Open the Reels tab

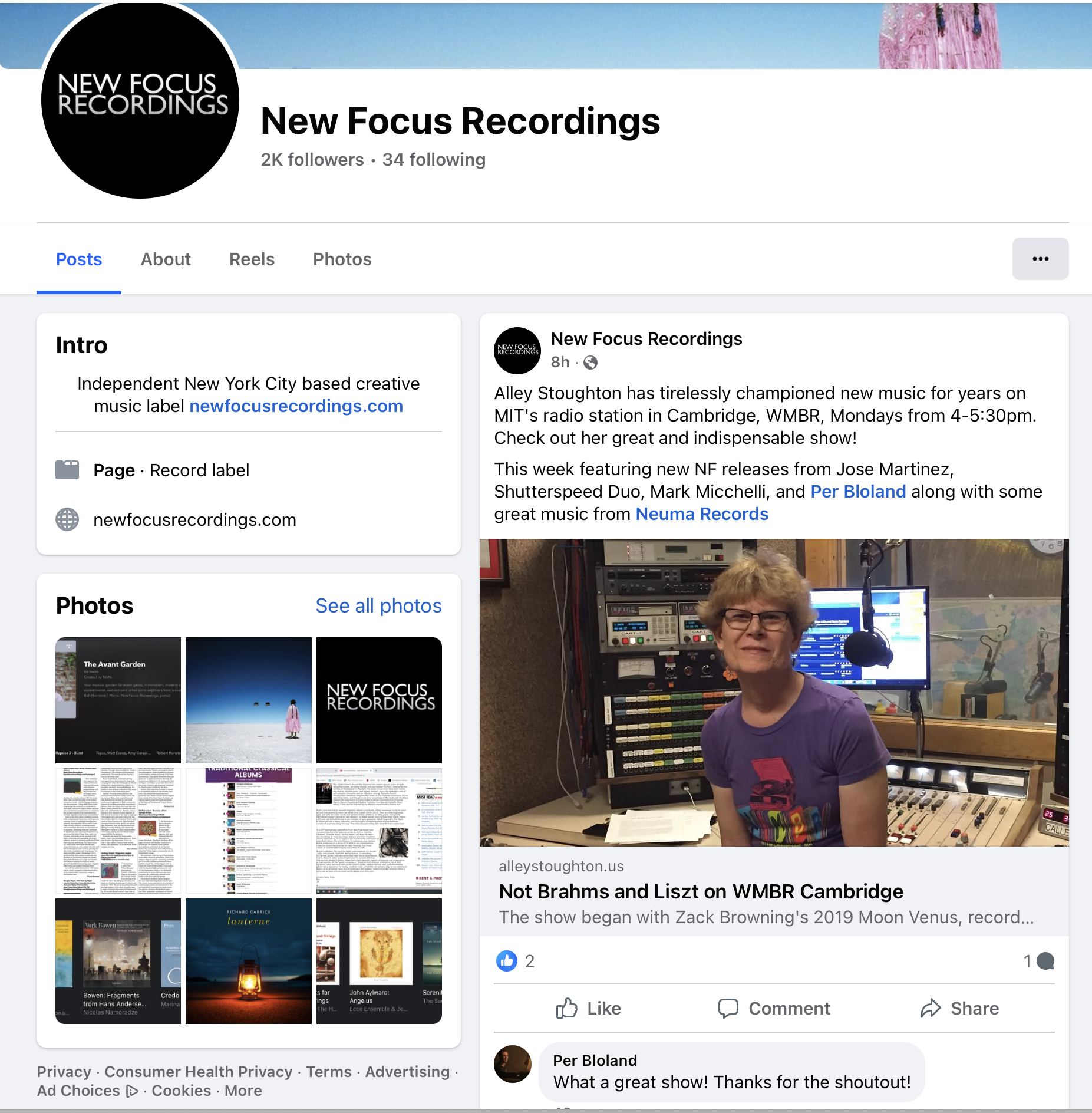(252, 259)
